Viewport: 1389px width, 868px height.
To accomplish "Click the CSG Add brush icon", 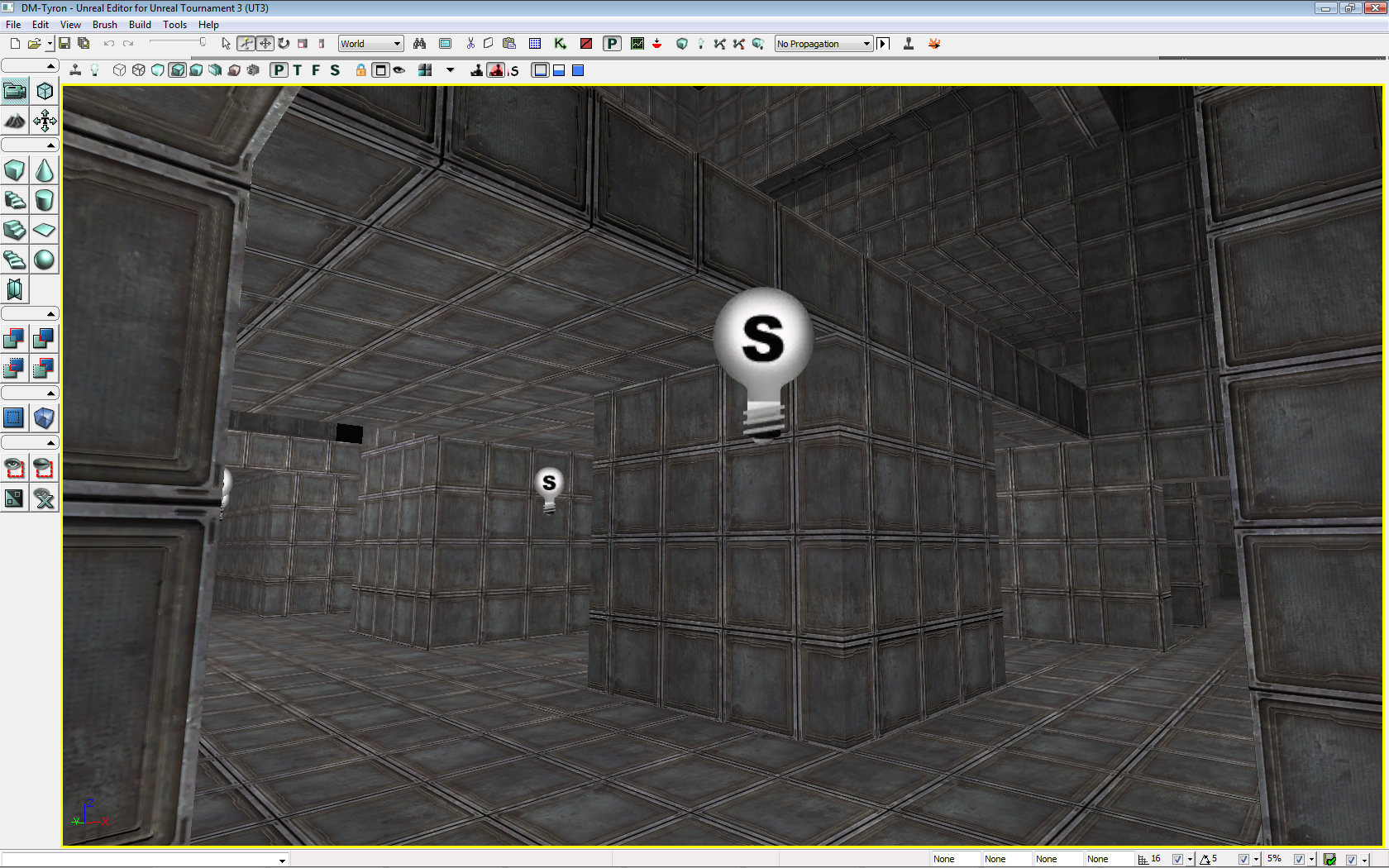I will [x=15, y=338].
